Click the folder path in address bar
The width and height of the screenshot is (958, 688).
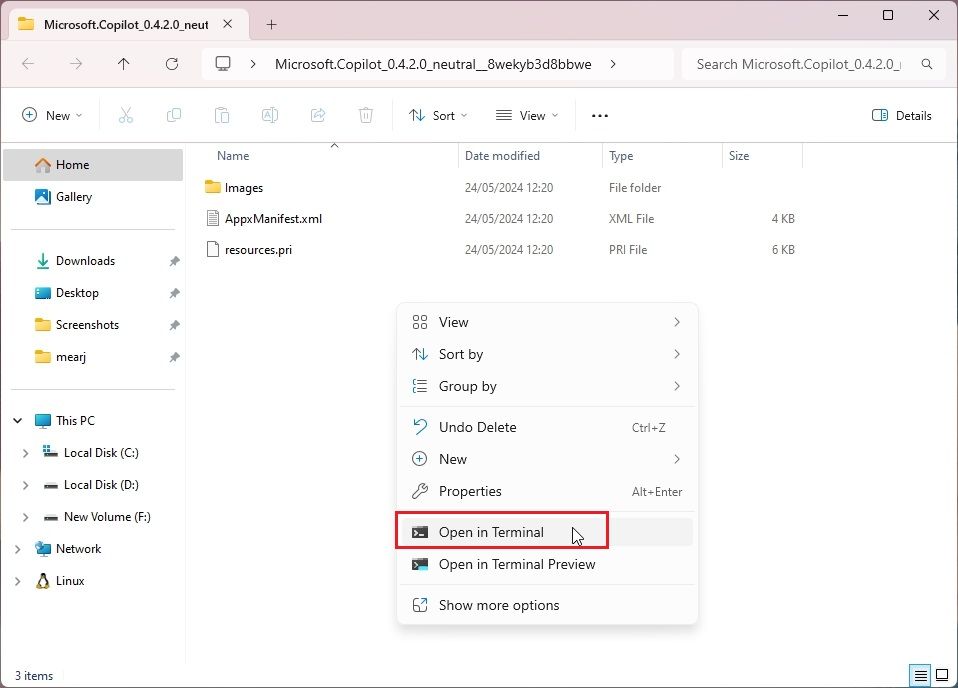pos(433,64)
